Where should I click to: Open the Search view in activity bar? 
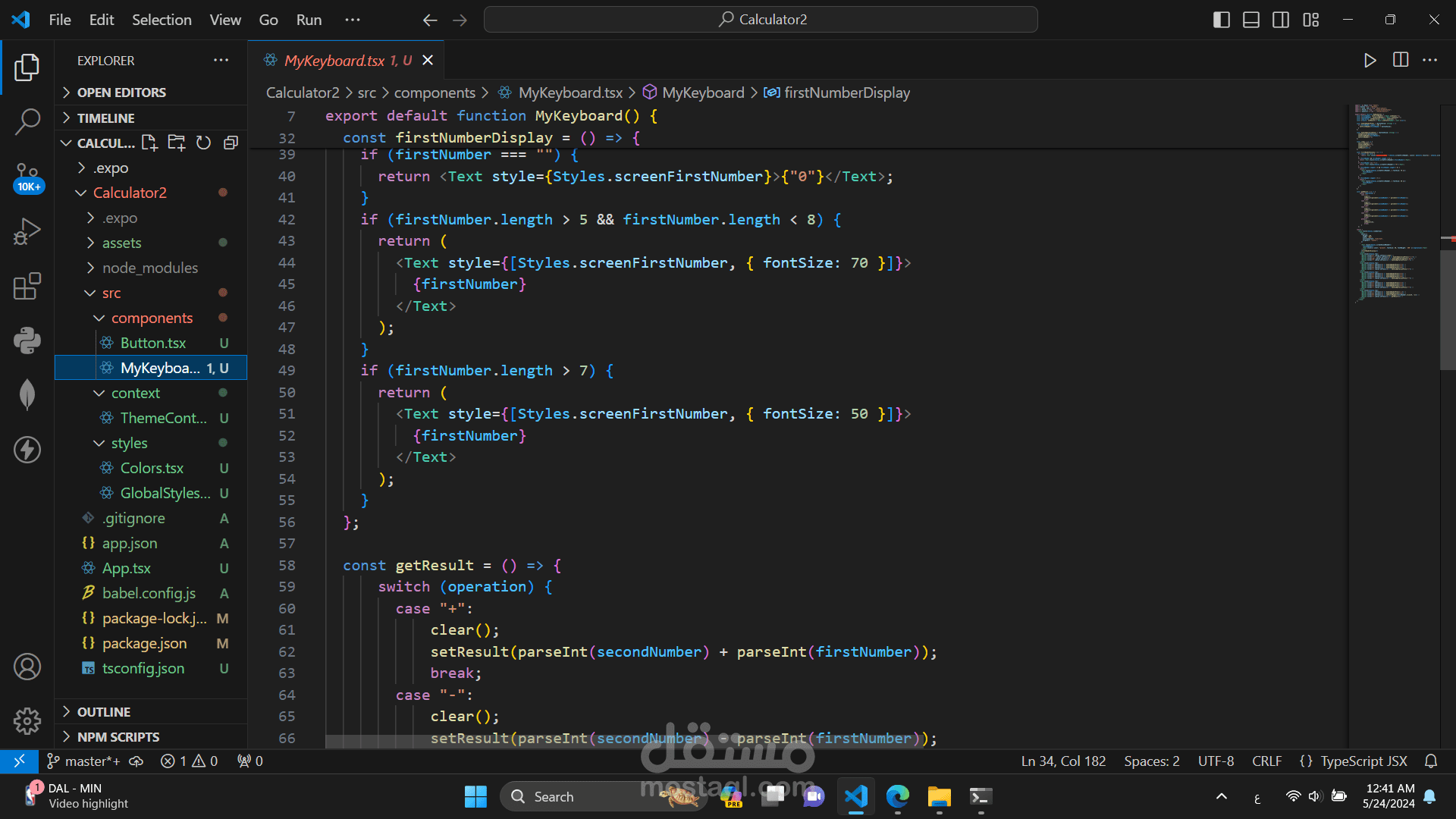pos(27,121)
